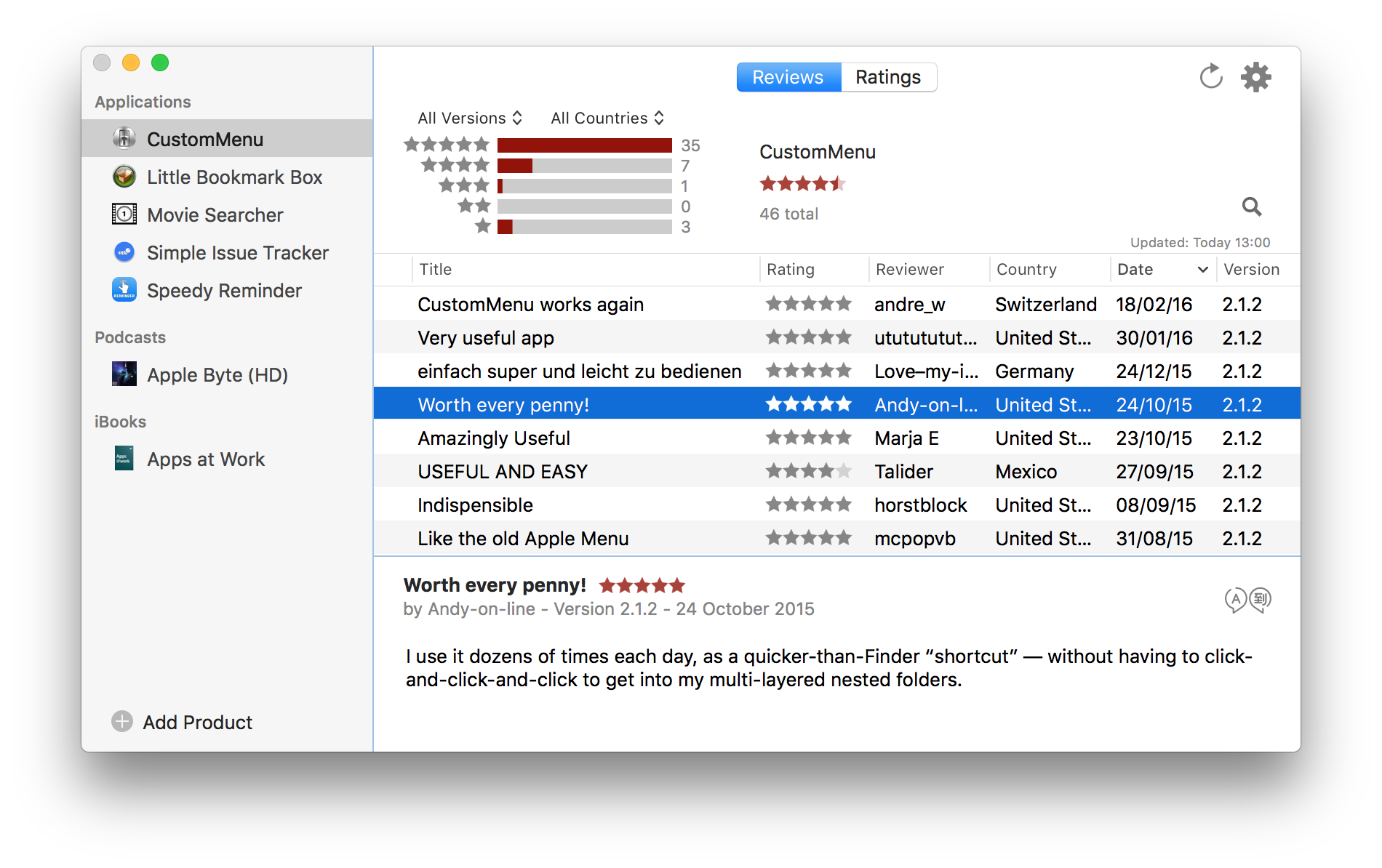Select Apps at Work book
The image size is (1382, 868).
pos(227,459)
